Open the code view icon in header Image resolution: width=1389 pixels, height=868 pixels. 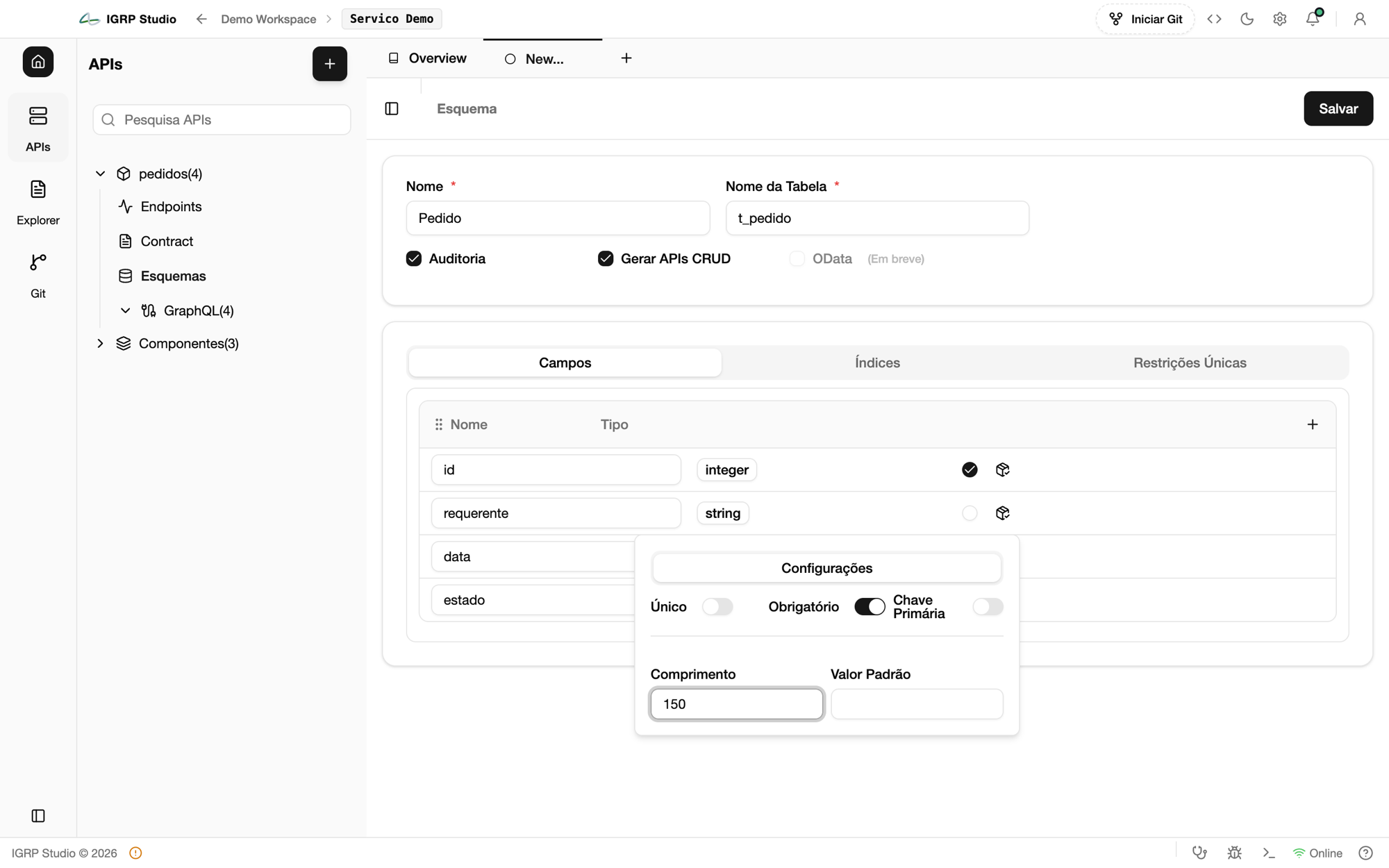coord(1214,19)
